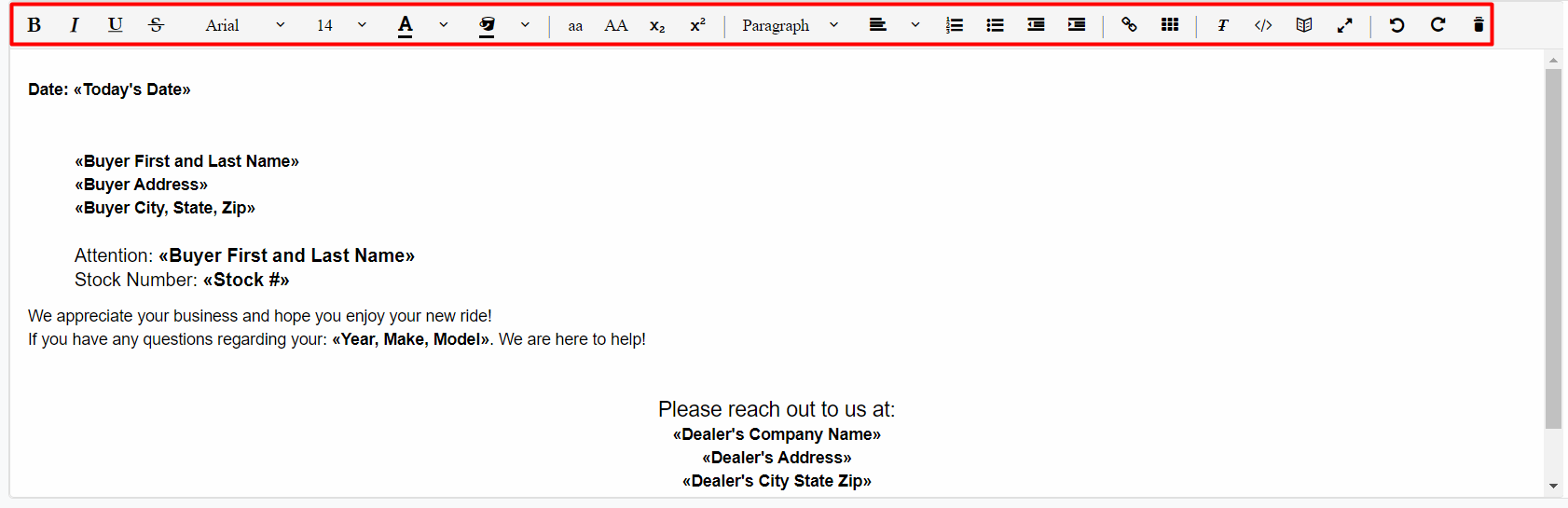Open the book-shaped toolbar icon

(x=1304, y=25)
